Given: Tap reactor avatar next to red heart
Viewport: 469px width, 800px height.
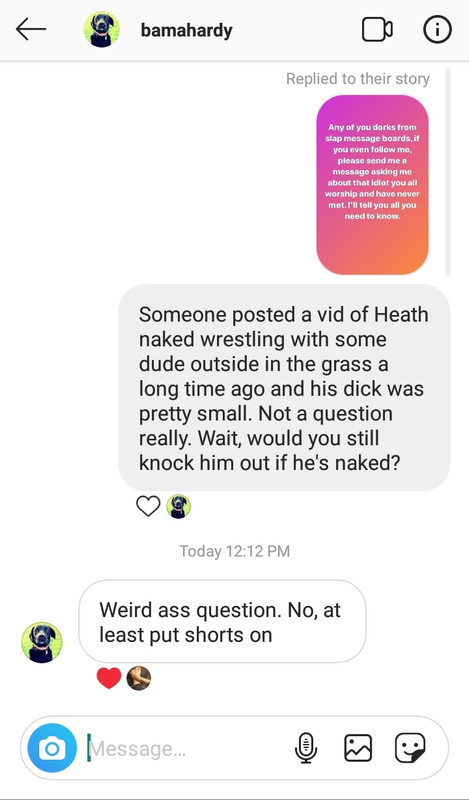Looking at the screenshot, I should pos(139,679).
